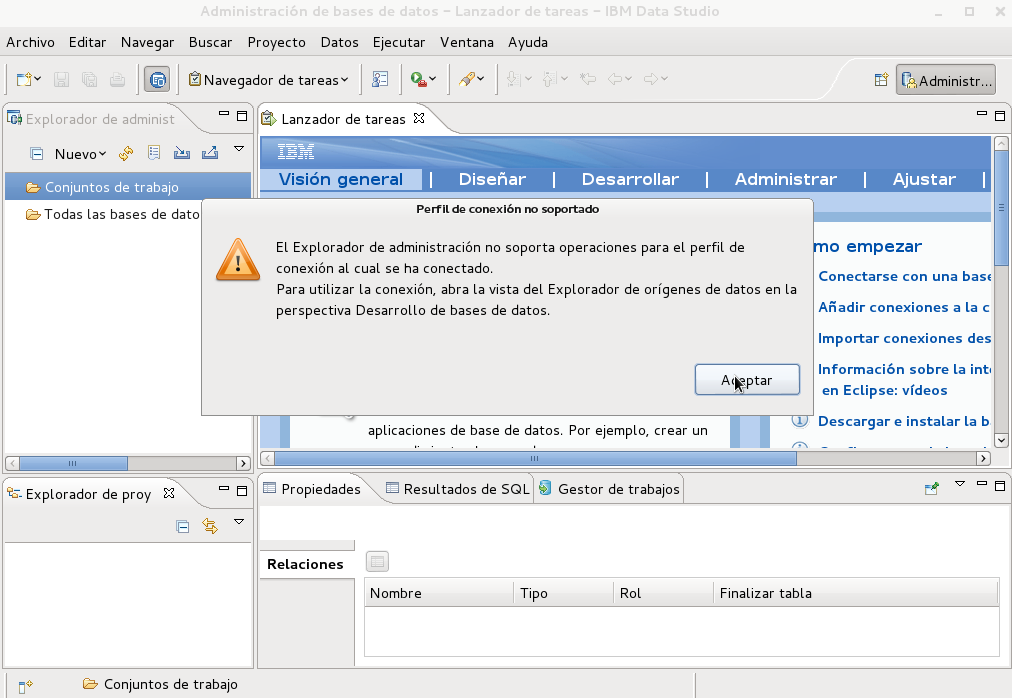The height and width of the screenshot is (698, 1012).
Task: Click collapse all icon in project explorer
Action: coord(183,526)
